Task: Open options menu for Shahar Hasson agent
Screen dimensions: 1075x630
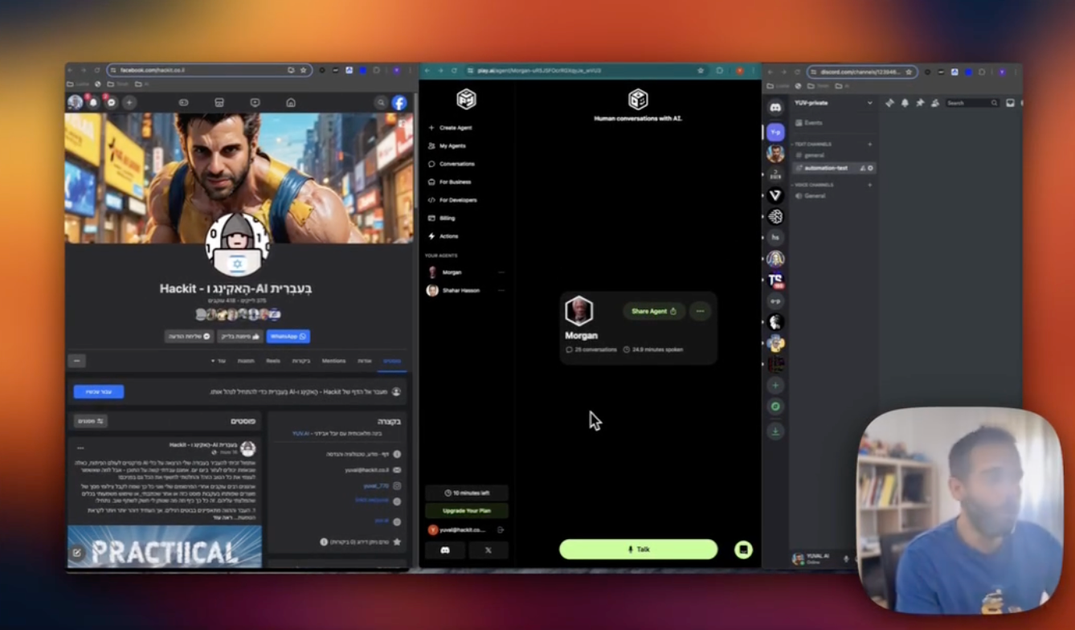Action: coord(501,291)
